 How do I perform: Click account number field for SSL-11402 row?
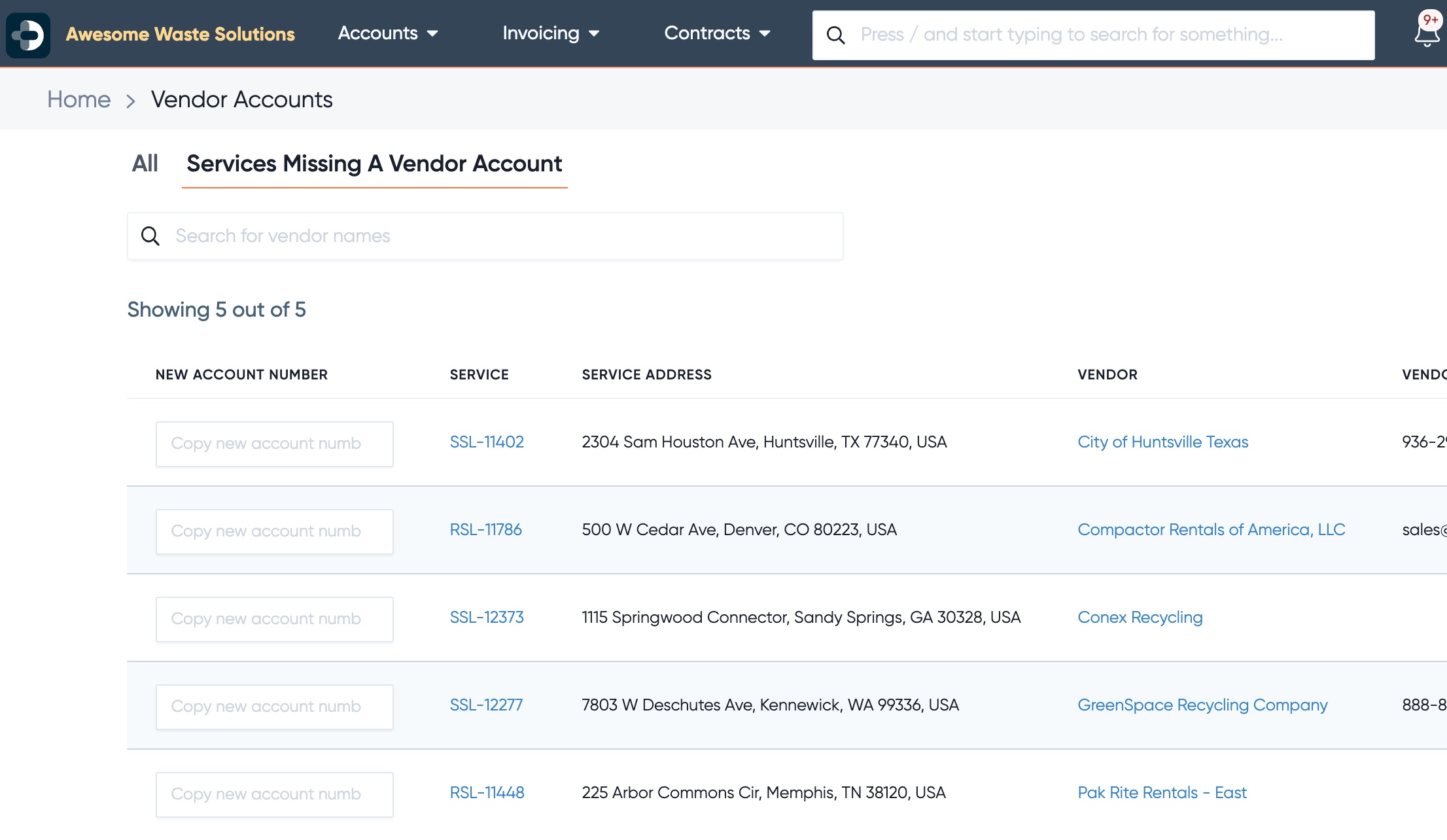click(x=274, y=444)
